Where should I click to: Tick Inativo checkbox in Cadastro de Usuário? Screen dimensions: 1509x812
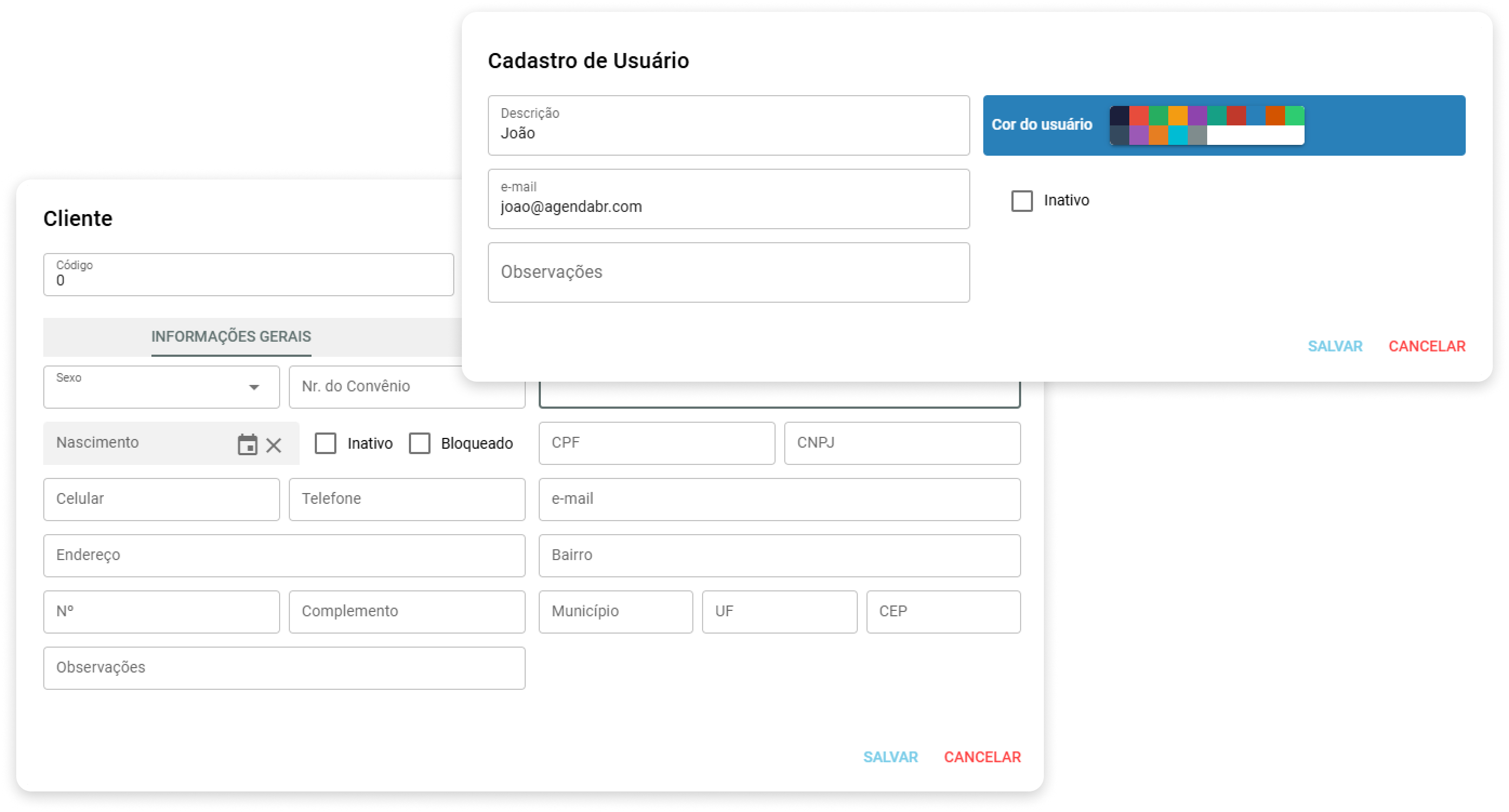1022,201
